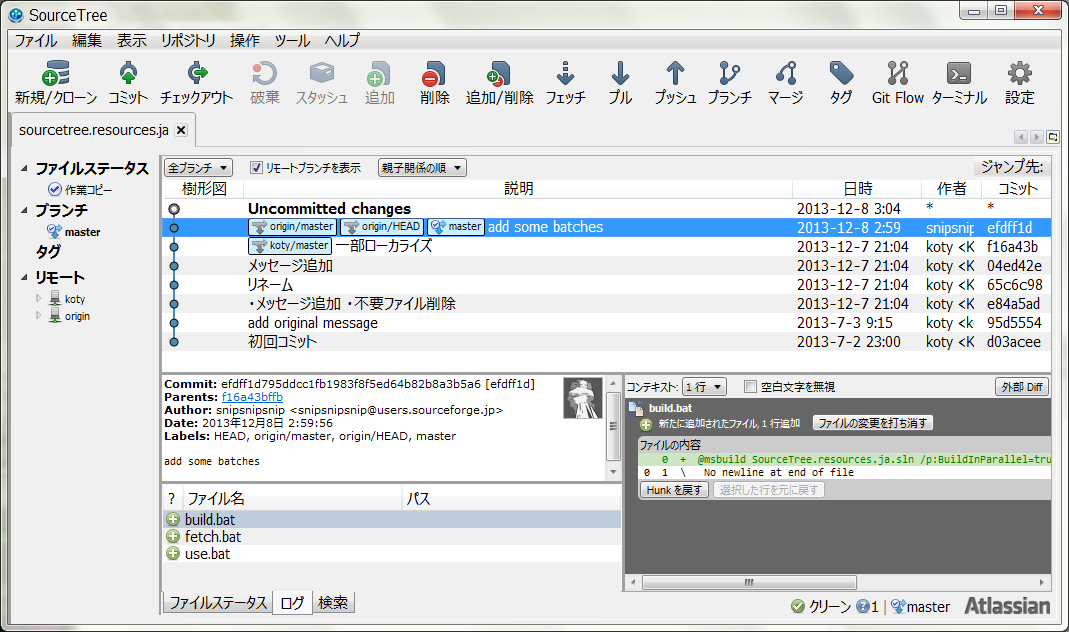Open the ヘルプ menu
This screenshot has height=632, width=1069.
point(342,41)
